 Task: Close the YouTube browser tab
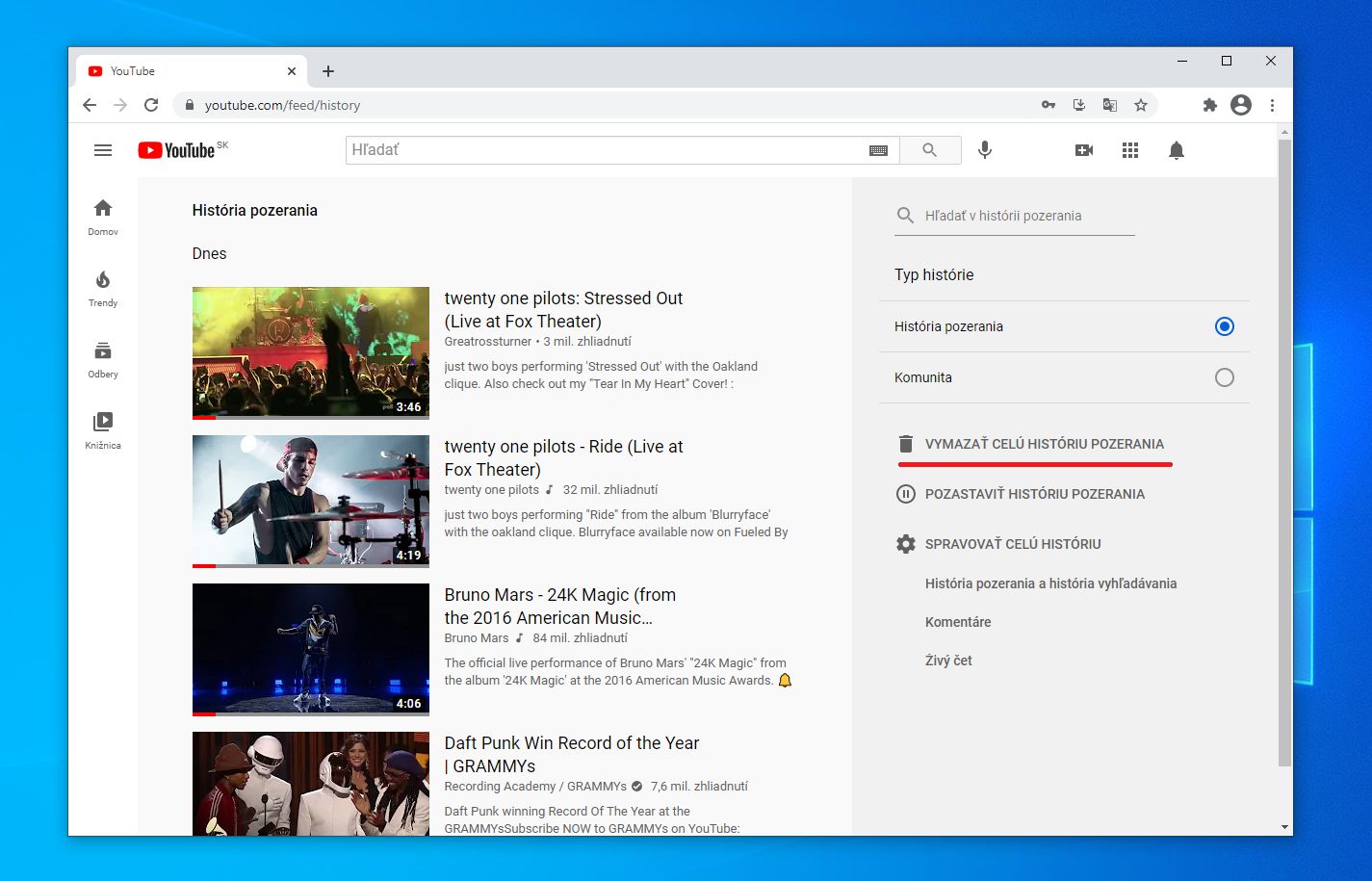pos(292,71)
